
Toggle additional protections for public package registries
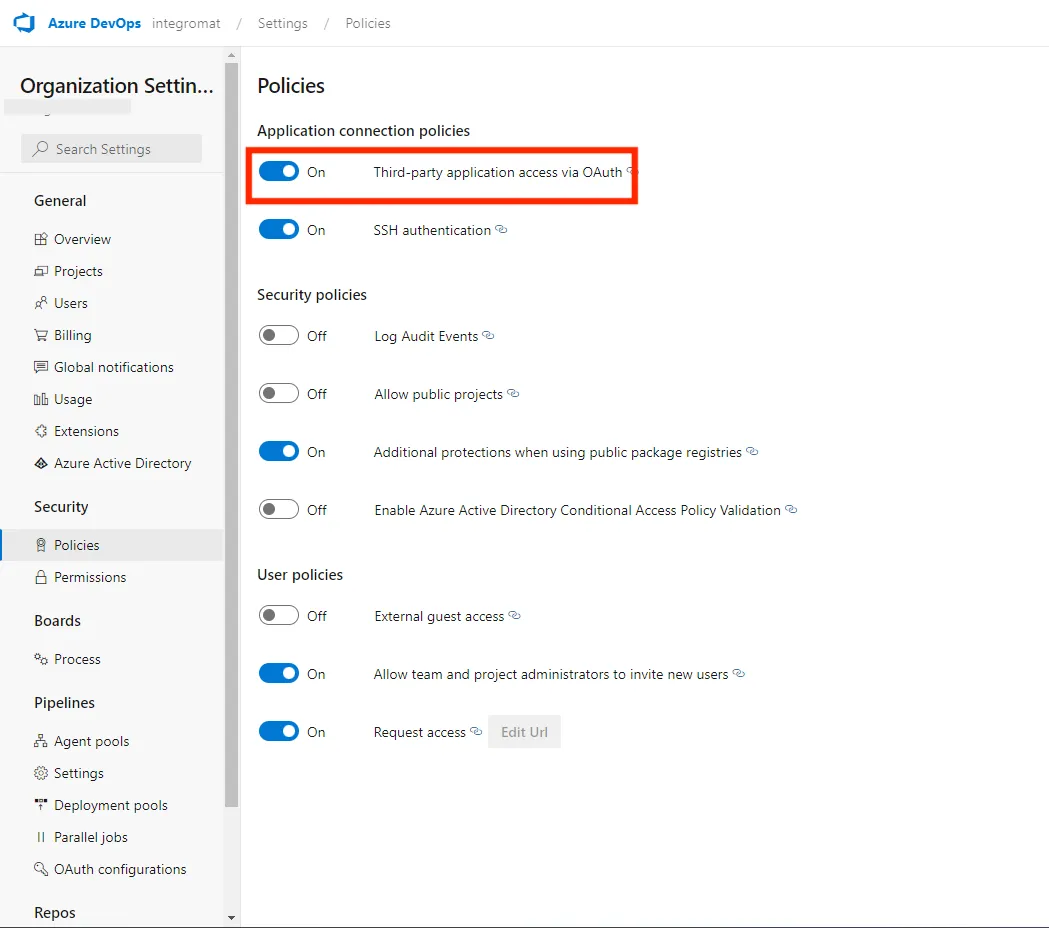click(x=279, y=452)
